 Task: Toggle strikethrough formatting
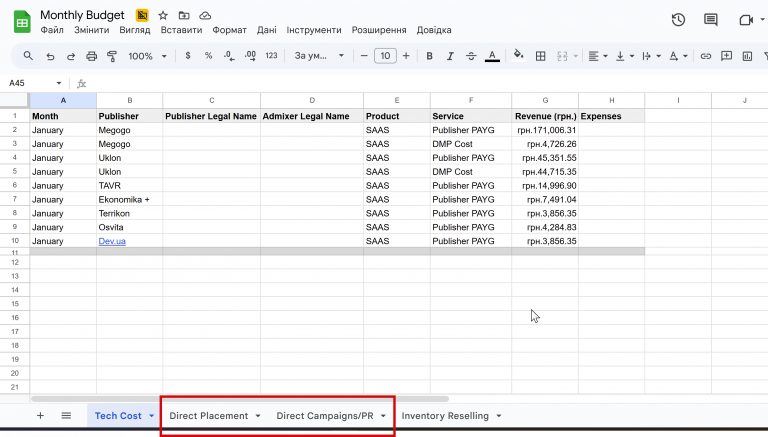point(471,56)
